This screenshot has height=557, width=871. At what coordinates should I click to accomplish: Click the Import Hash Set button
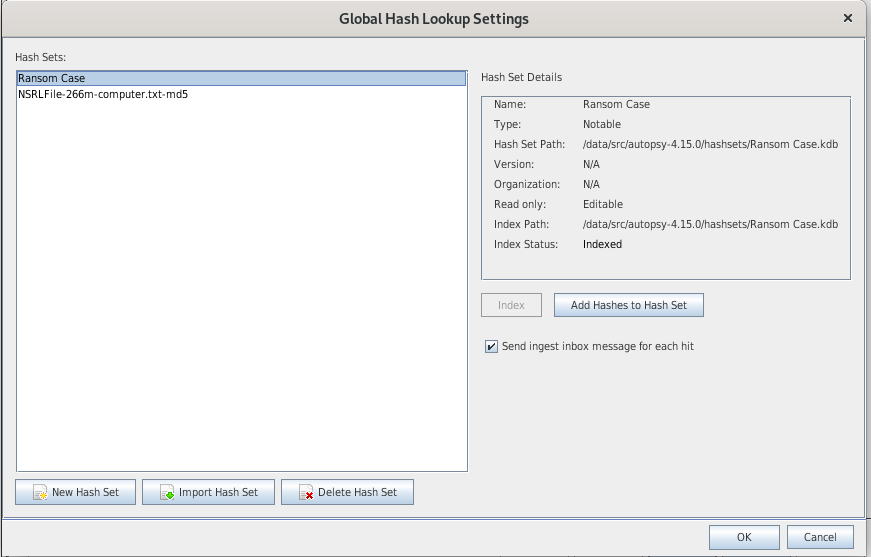pos(208,492)
